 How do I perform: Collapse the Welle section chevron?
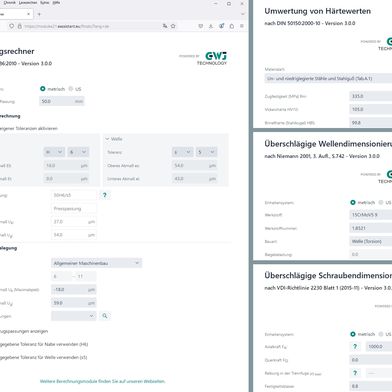(107, 139)
